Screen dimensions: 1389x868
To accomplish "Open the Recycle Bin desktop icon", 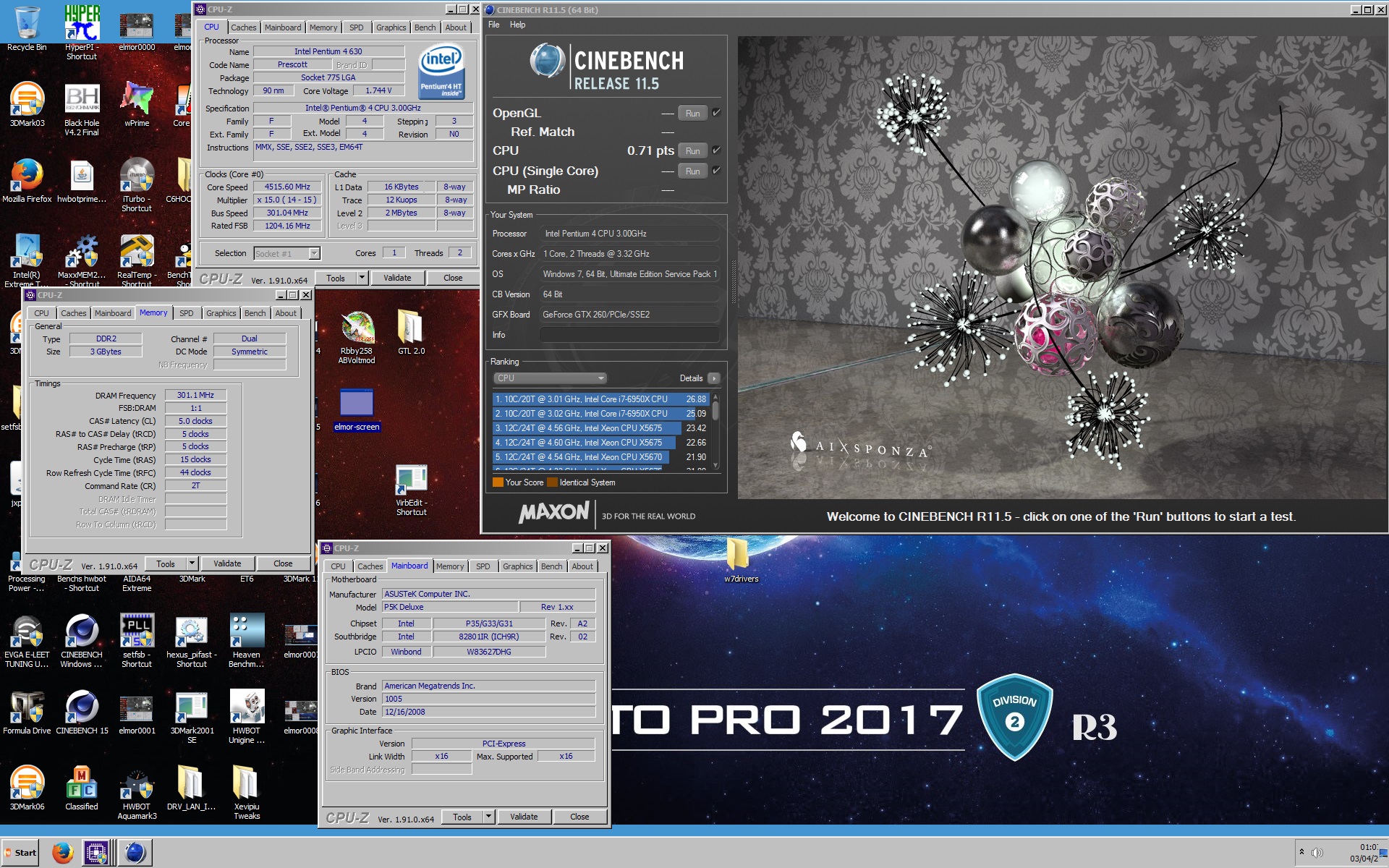I will click(27, 29).
